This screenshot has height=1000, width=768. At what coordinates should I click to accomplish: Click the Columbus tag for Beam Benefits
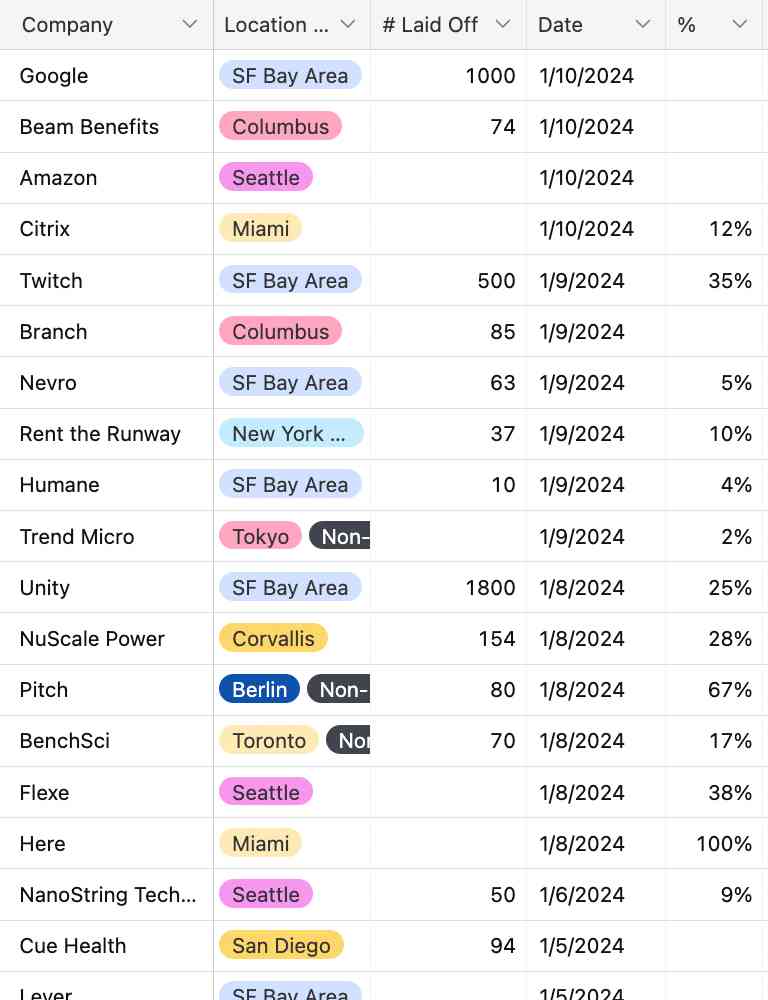pos(281,126)
